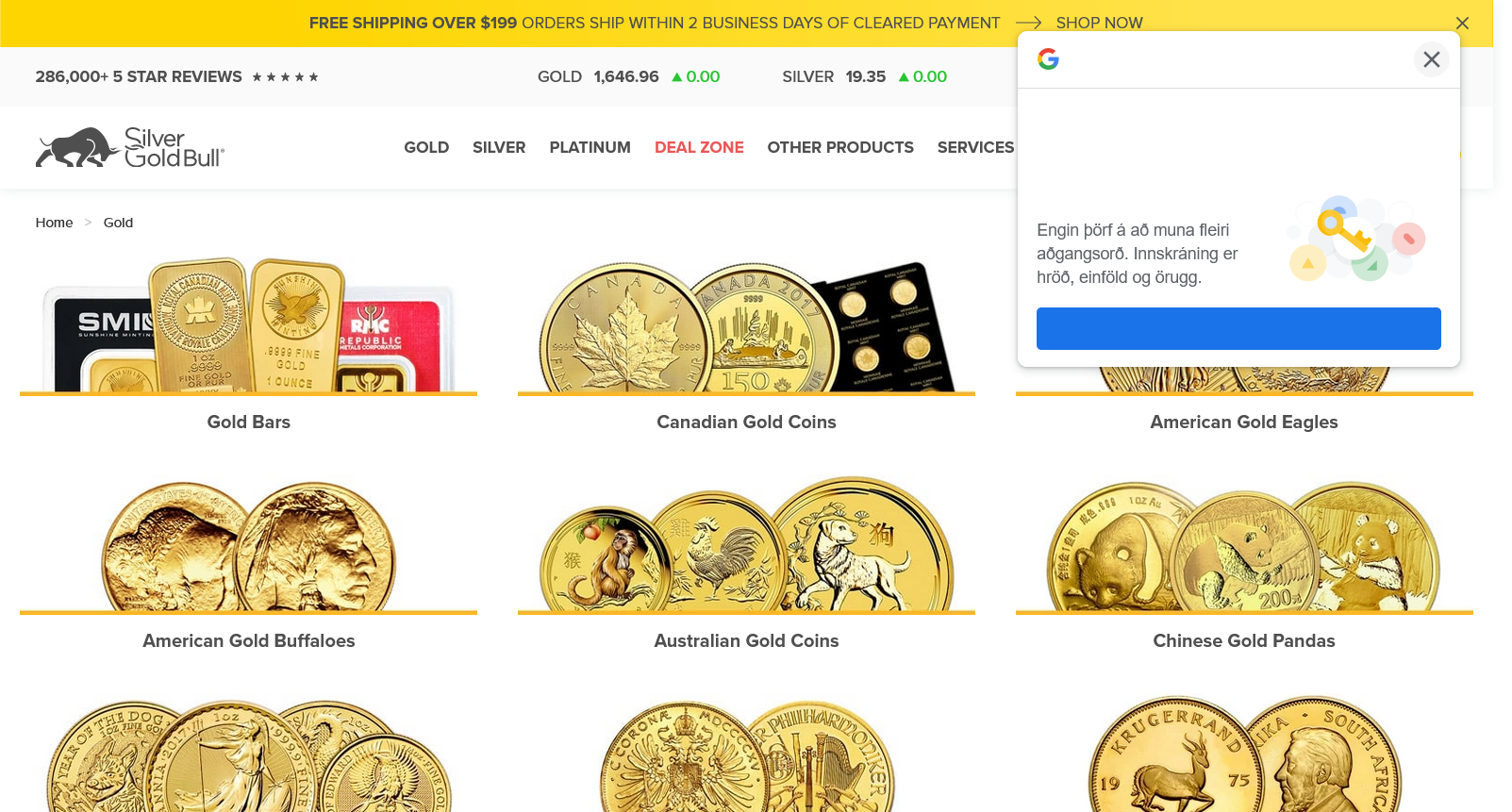Click the Google logo in the popup
The image size is (1512, 812).
tap(1048, 59)
